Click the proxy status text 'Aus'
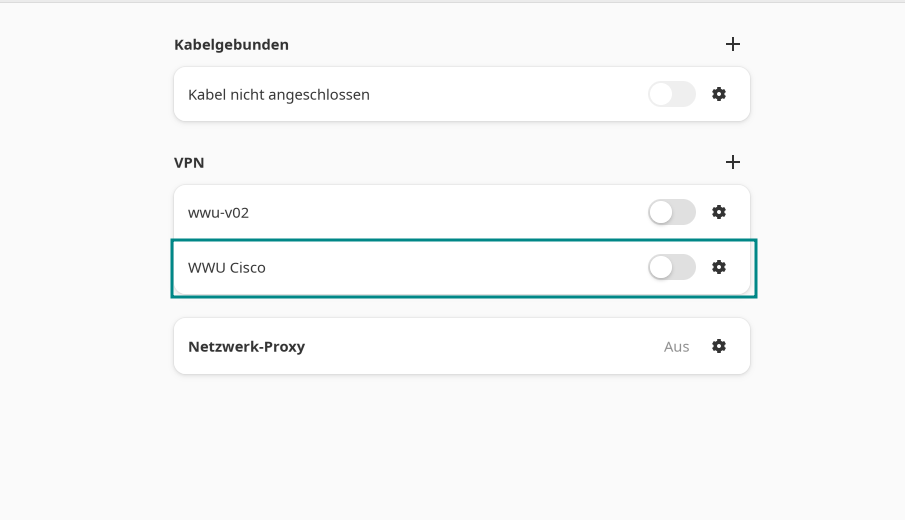905x520 pixels. 677,347
